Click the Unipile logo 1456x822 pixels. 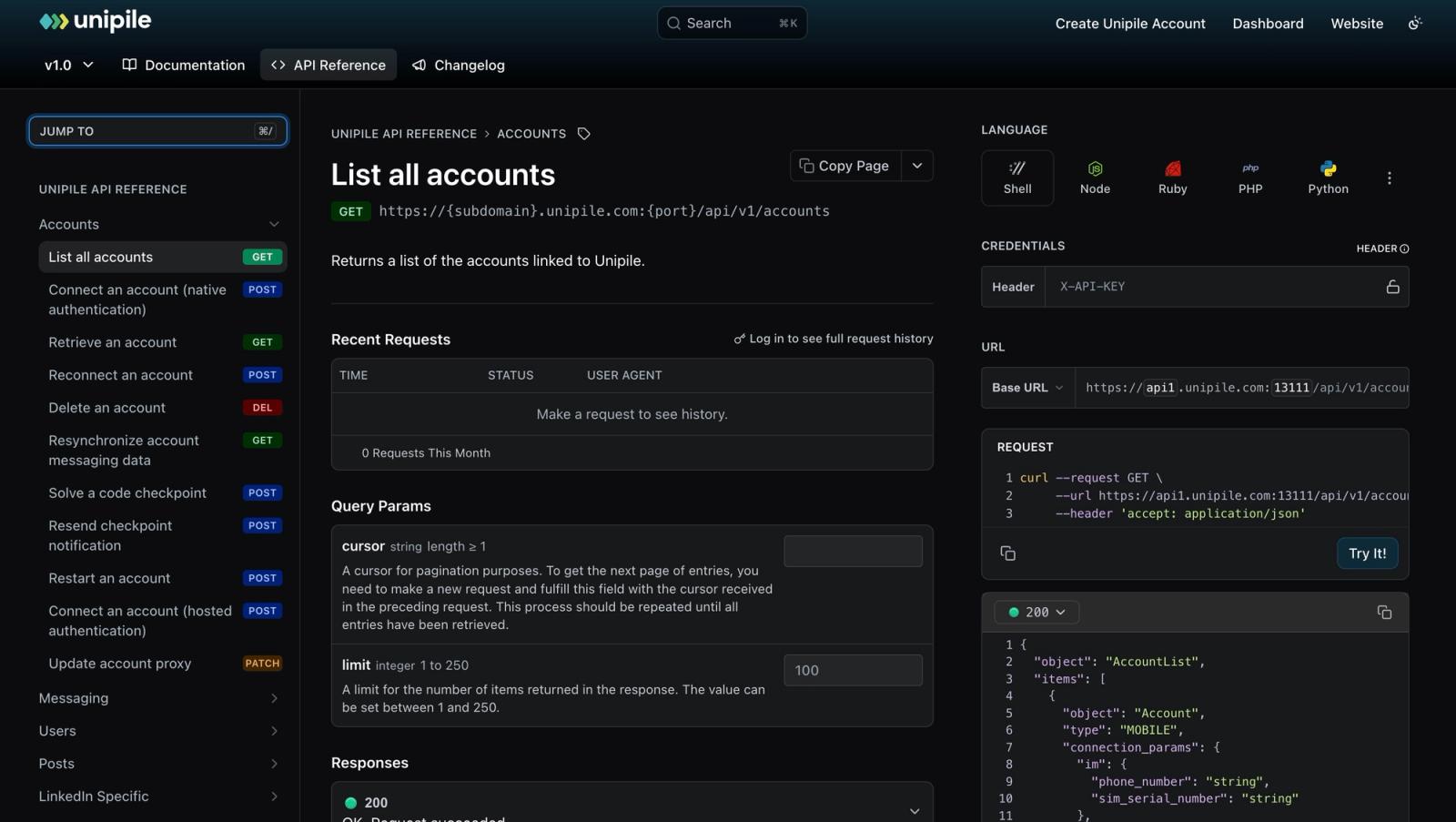click(96, 21)
